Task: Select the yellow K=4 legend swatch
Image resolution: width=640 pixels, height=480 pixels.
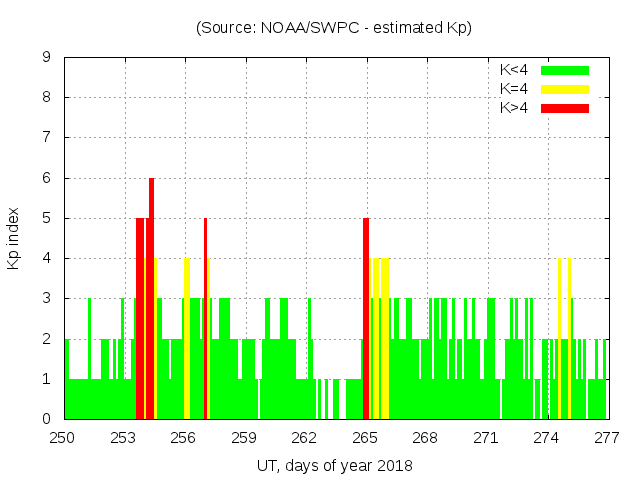Action: [x=565, y=89]
